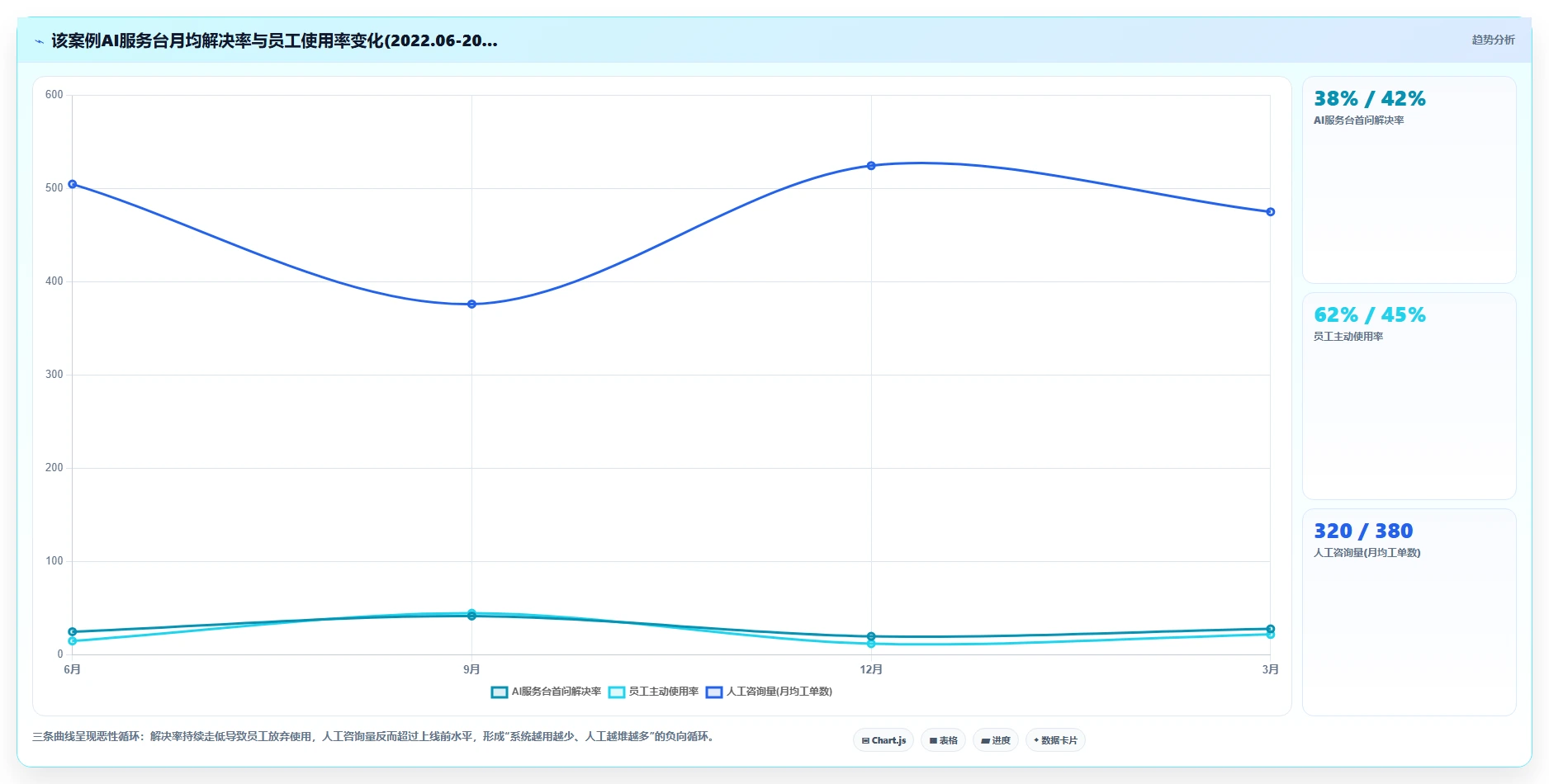
Task: Click the blue 人工咨询量 data point at 12月
Action: point(871,166)
